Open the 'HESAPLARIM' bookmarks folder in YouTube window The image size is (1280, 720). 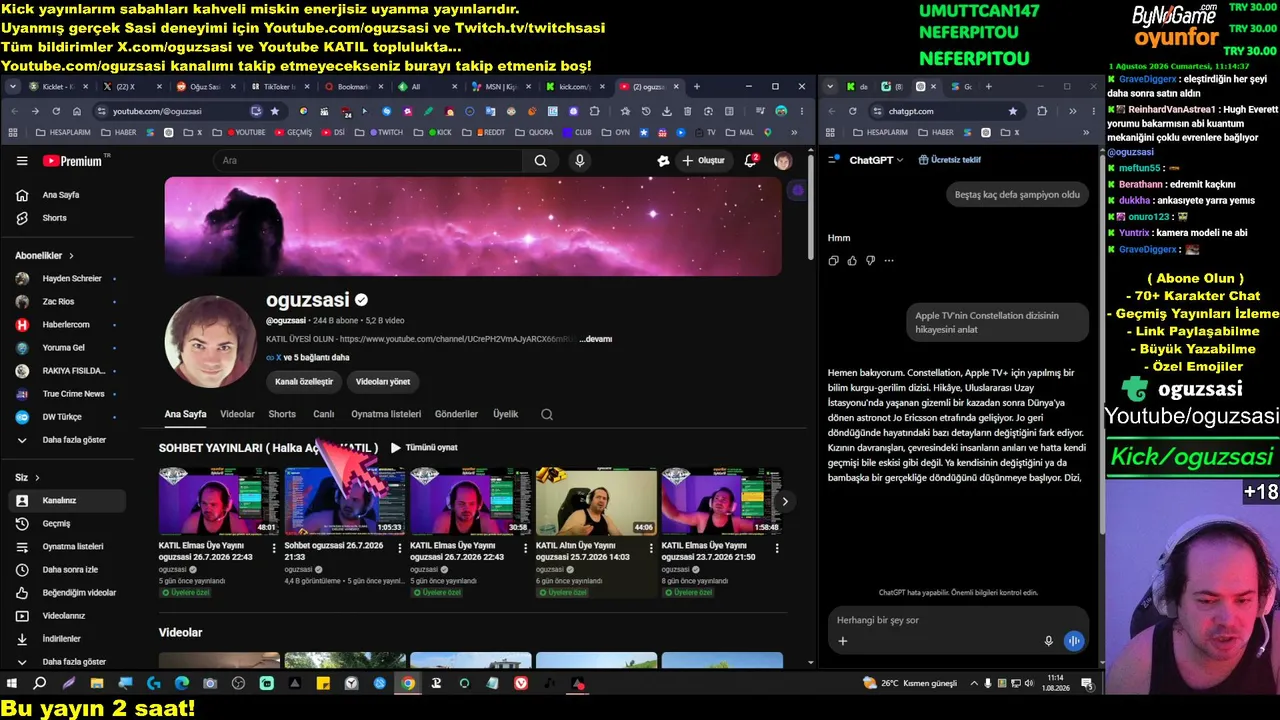[62, 132]
